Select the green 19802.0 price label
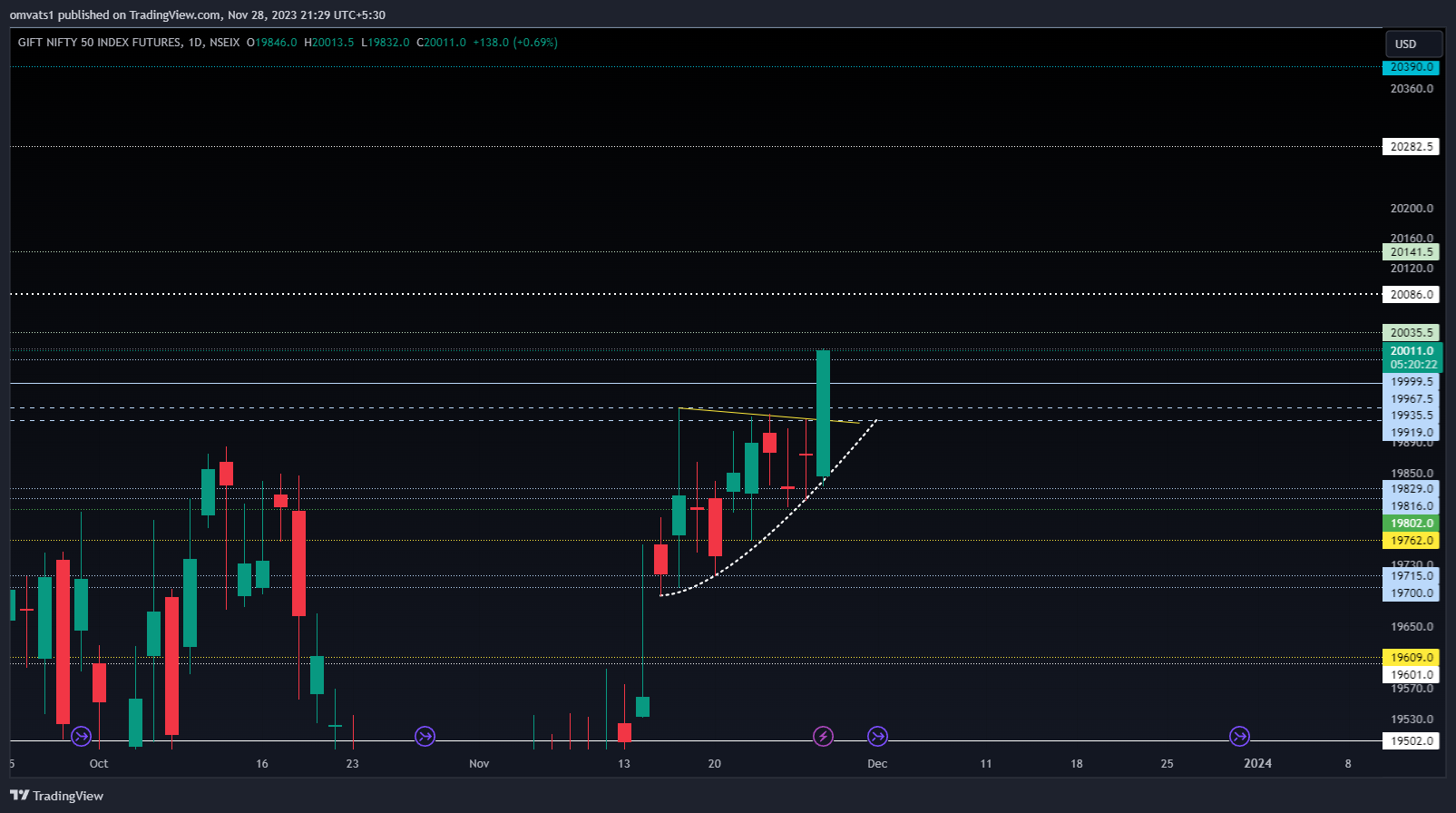 coord(1411,524)
